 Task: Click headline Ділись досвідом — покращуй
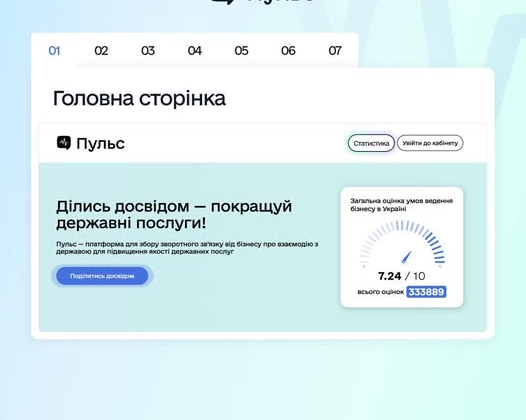[174, 206]
